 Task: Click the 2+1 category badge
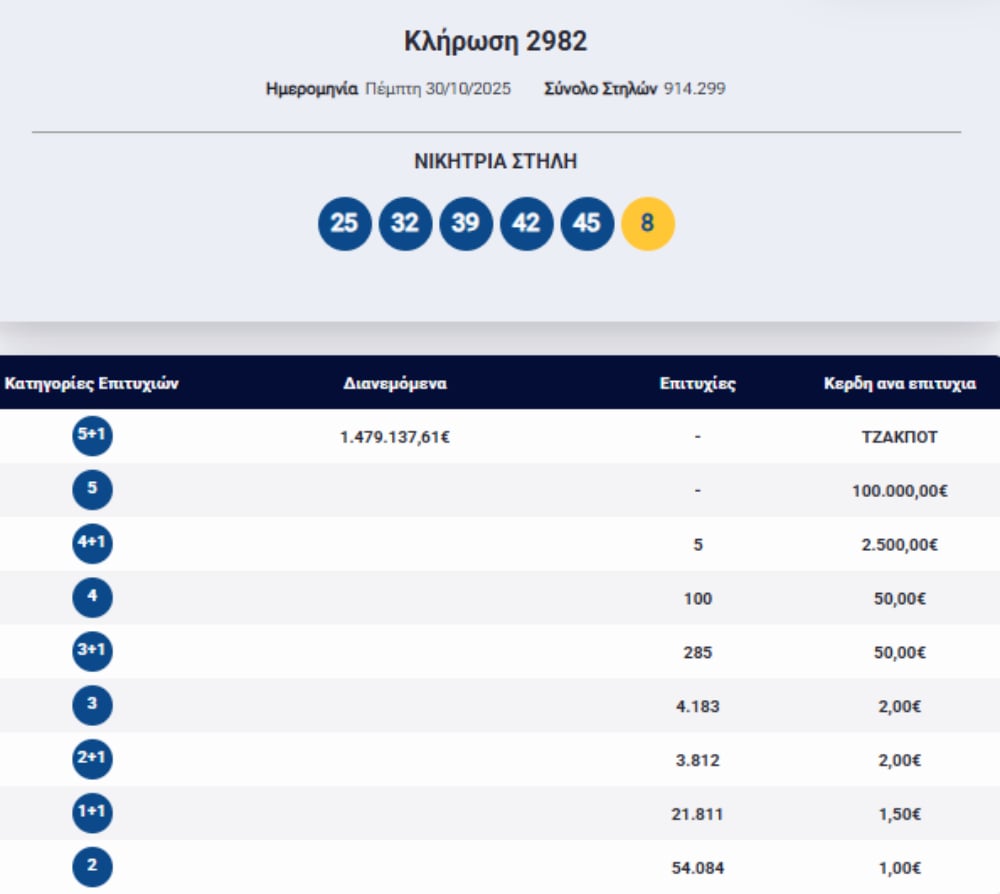(92, 759)
